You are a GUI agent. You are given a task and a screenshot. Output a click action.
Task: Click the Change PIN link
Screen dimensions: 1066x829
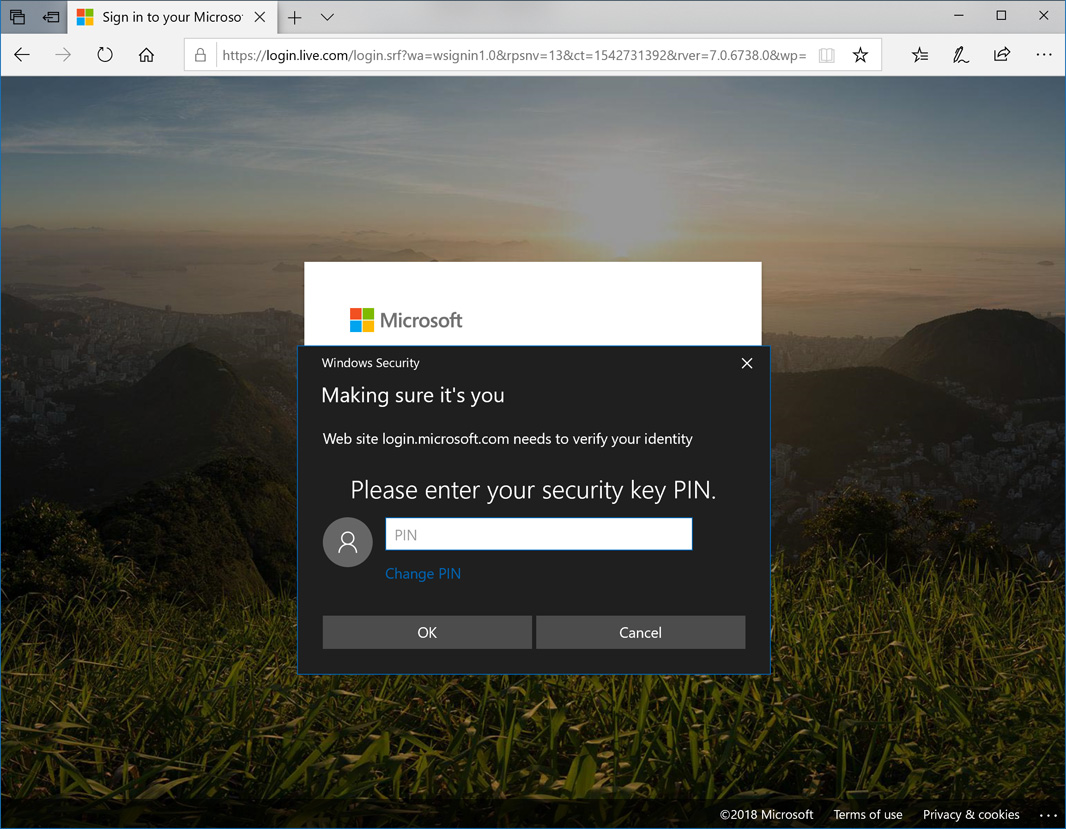pos(423,574)
